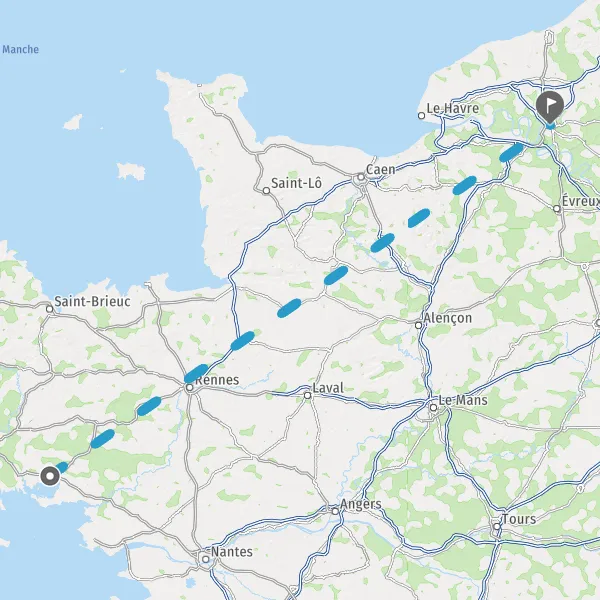Click the Le Havre label text
Screen dimensions: 600x600
pos(453,108)
